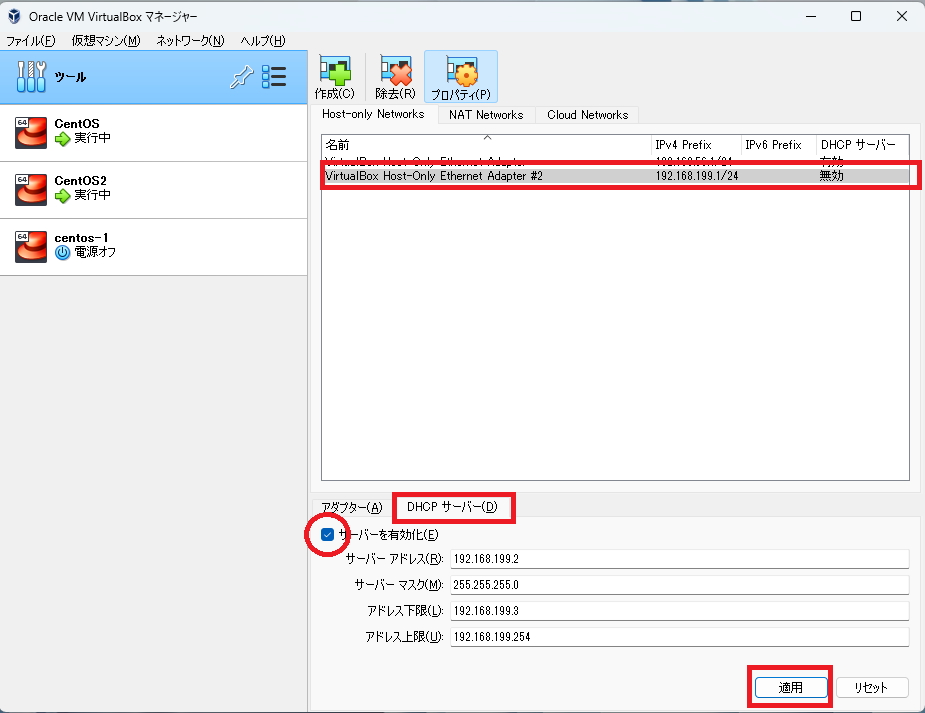Click the Server Mask field 255.255.255.0
The height and width of the screenshot is (713, 925).
click(680, 584)
